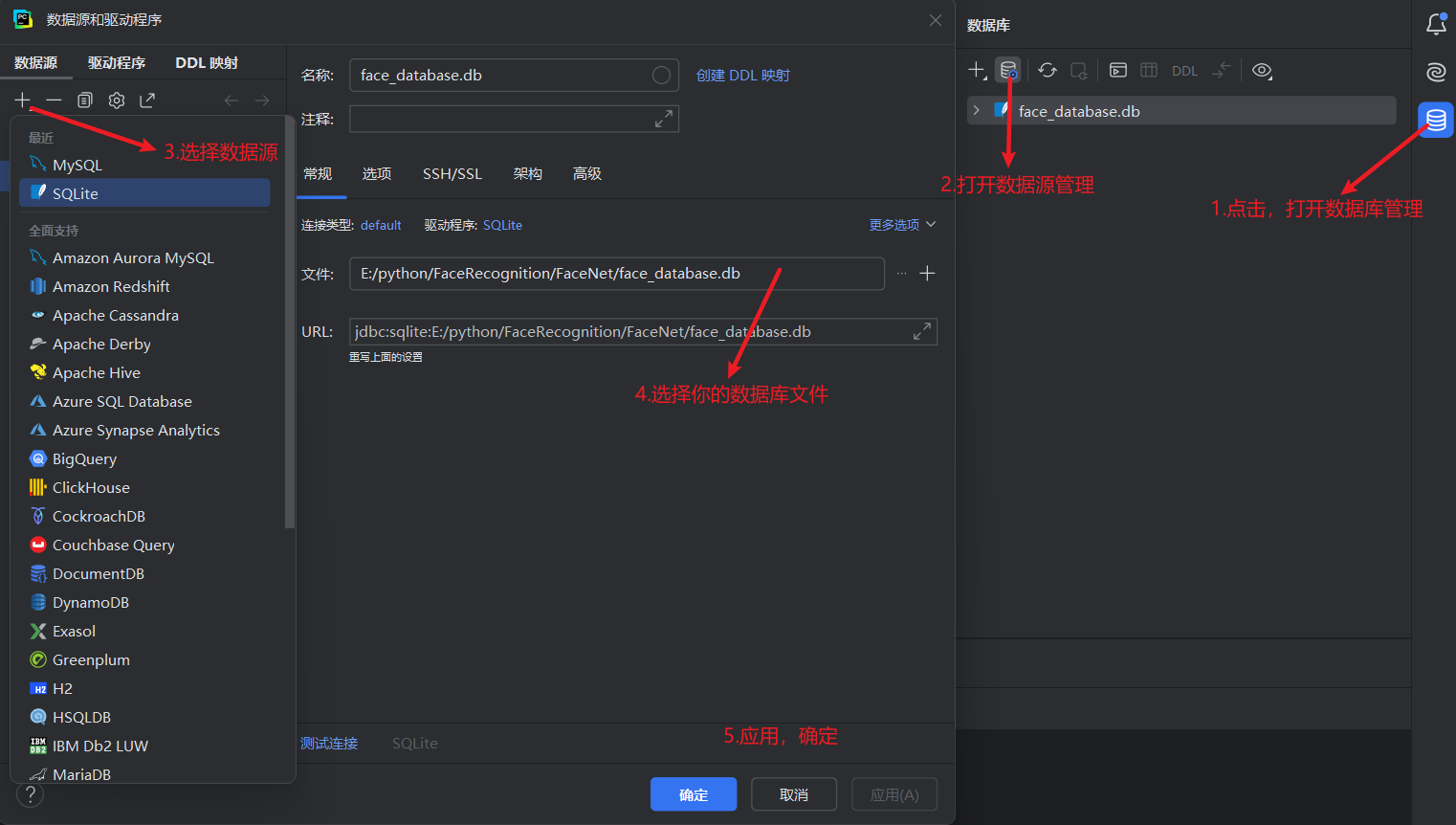Expand the URL field with its arrow icon
The height and width of the screenshot is (825, 1456).
(922, 331)
